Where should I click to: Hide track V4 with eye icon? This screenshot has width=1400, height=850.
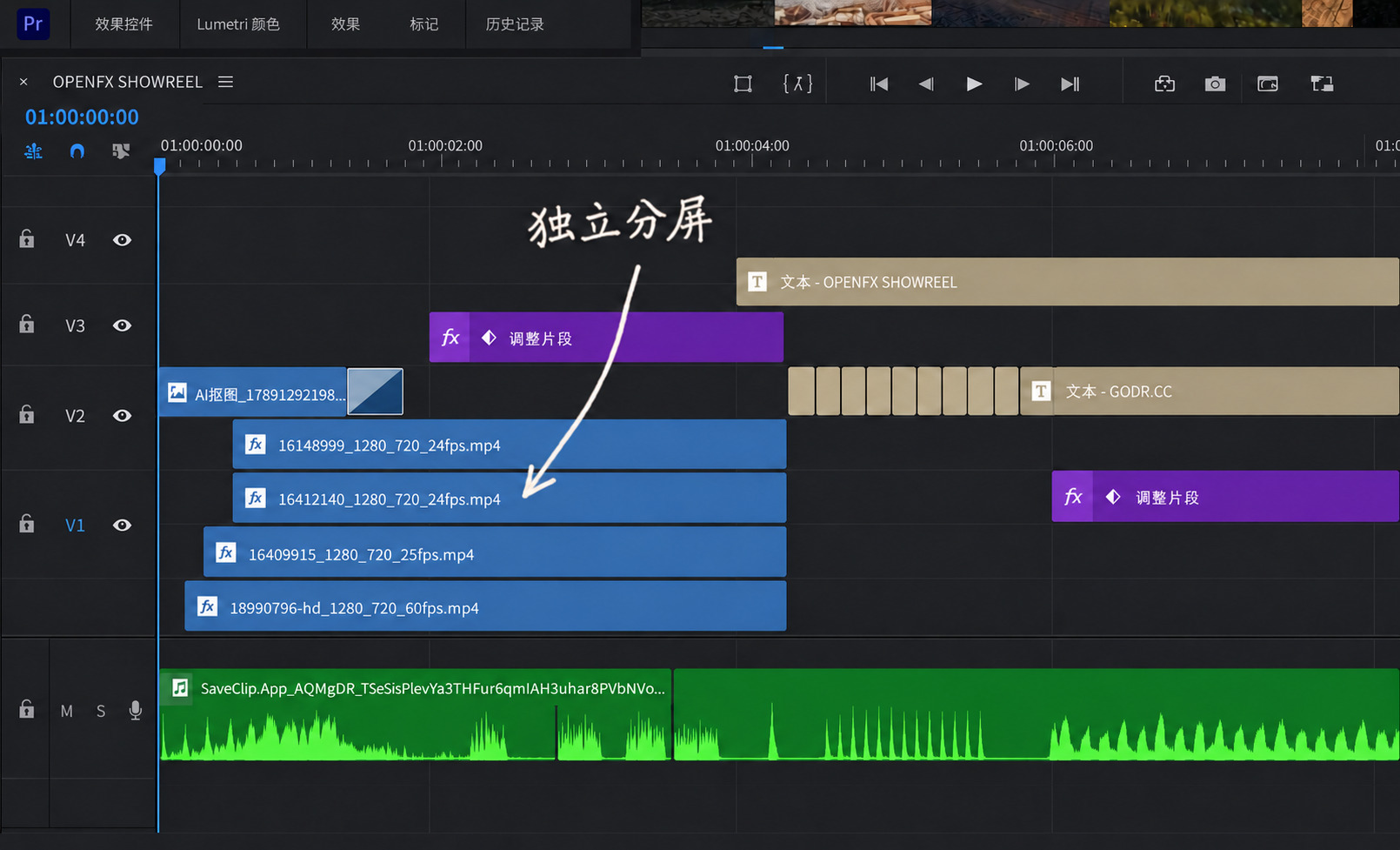click(122, 240)
